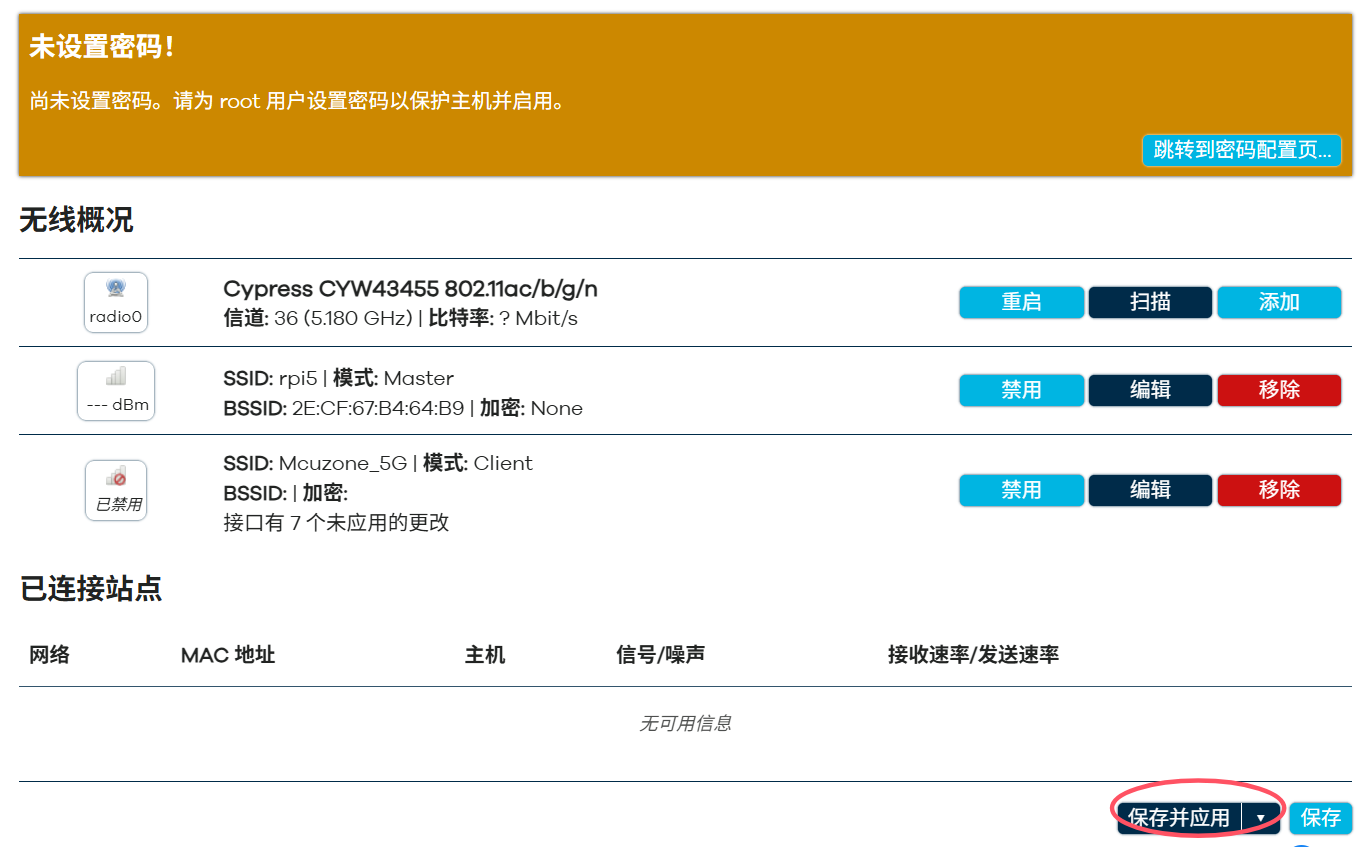Click the 信号/噪声 column header

tap(661, 655)
